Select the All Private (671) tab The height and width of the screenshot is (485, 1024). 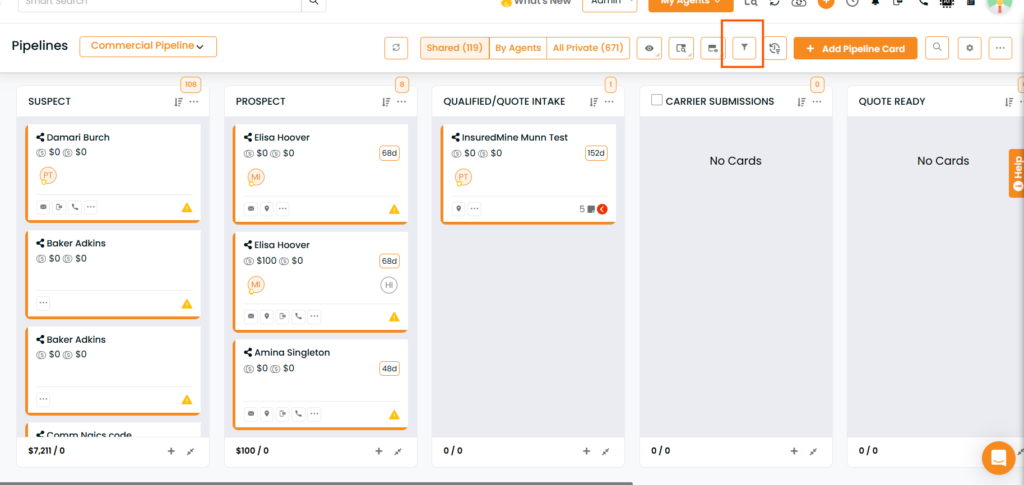588,48
